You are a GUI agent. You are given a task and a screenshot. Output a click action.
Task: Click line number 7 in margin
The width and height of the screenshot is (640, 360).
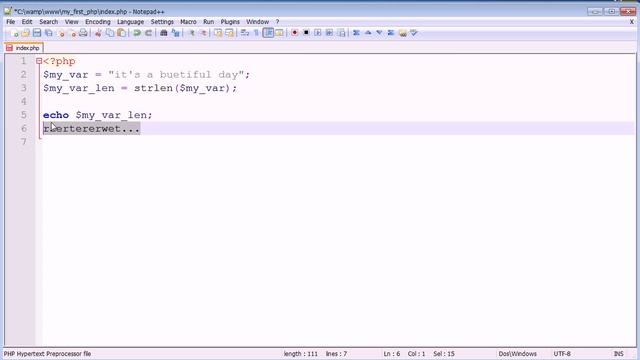23,142
